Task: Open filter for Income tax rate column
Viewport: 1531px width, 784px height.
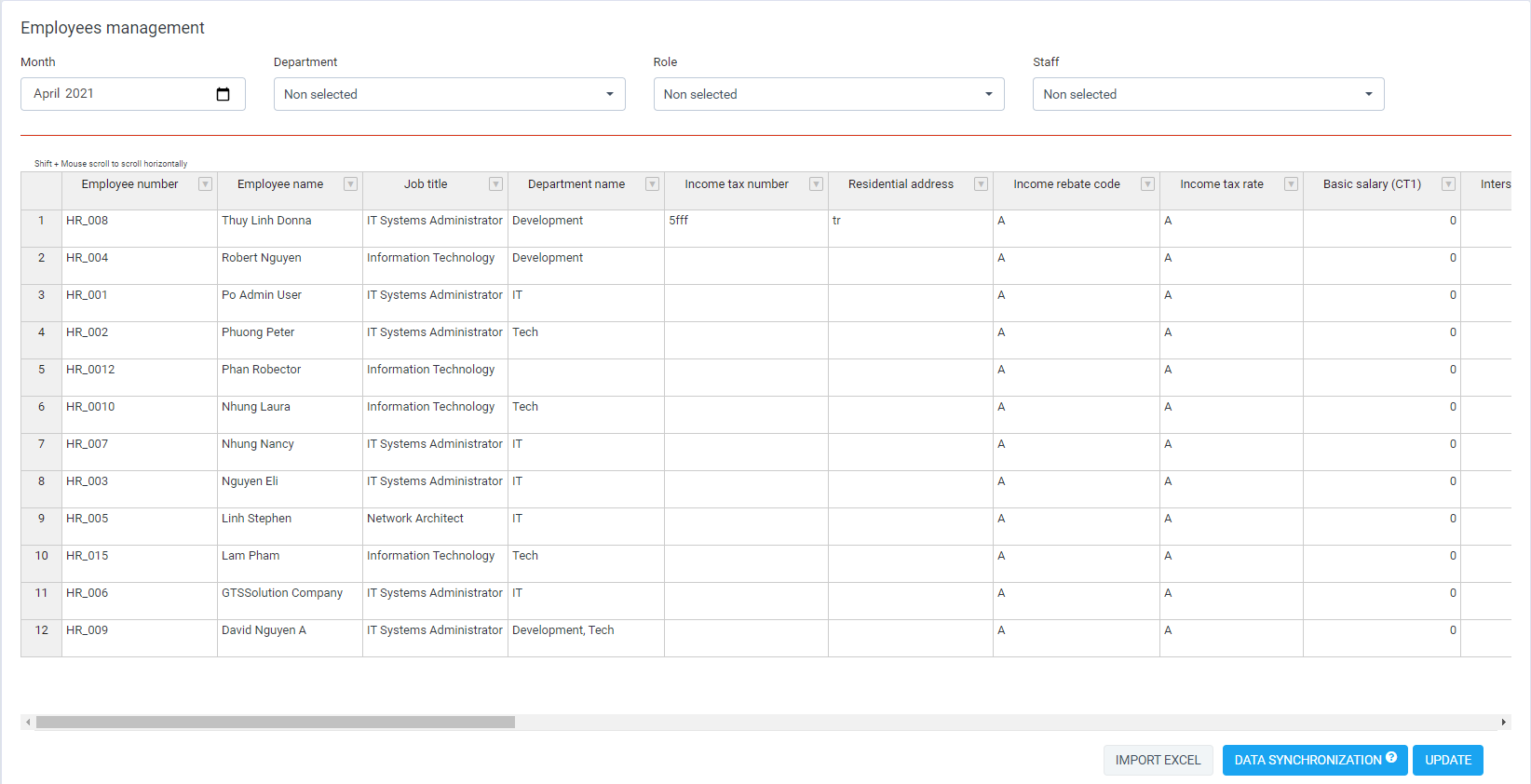Action: click(x=1291, y=184)
